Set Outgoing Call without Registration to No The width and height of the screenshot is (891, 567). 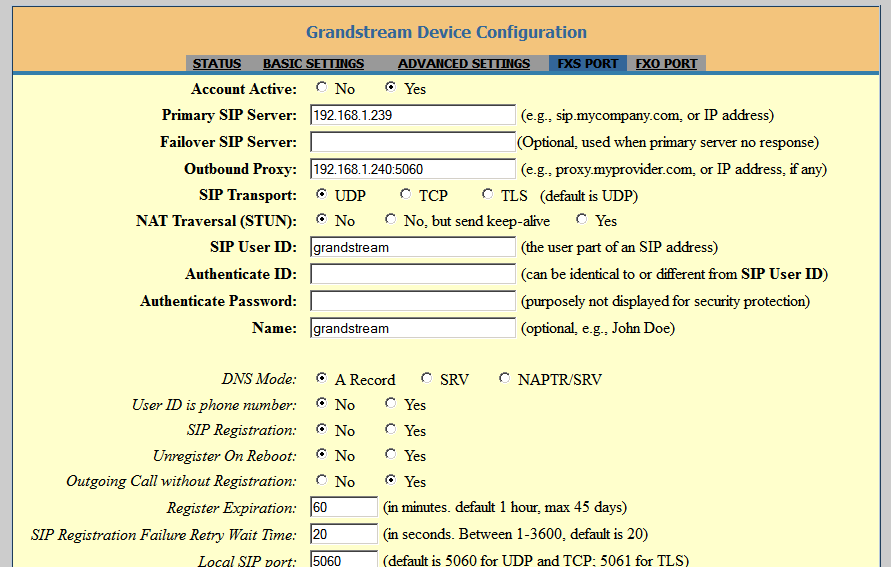(322, 480)
